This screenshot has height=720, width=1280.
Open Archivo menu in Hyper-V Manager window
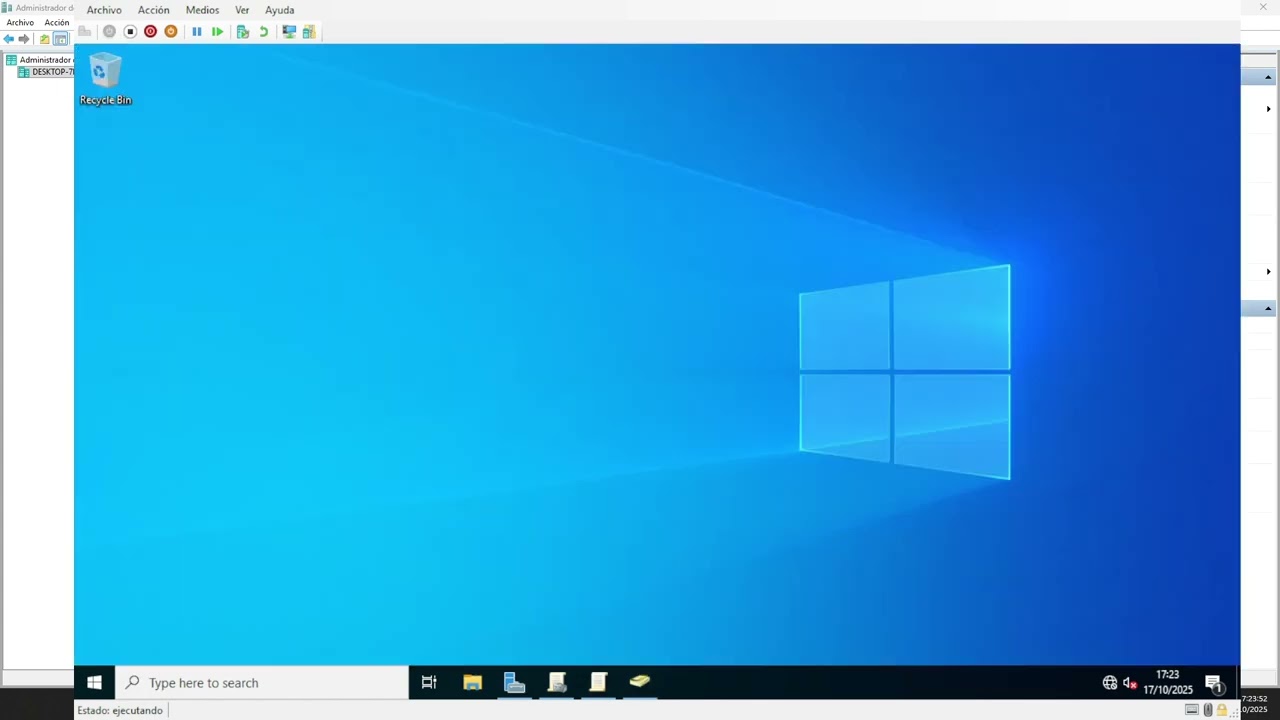(x=20, y=23)
